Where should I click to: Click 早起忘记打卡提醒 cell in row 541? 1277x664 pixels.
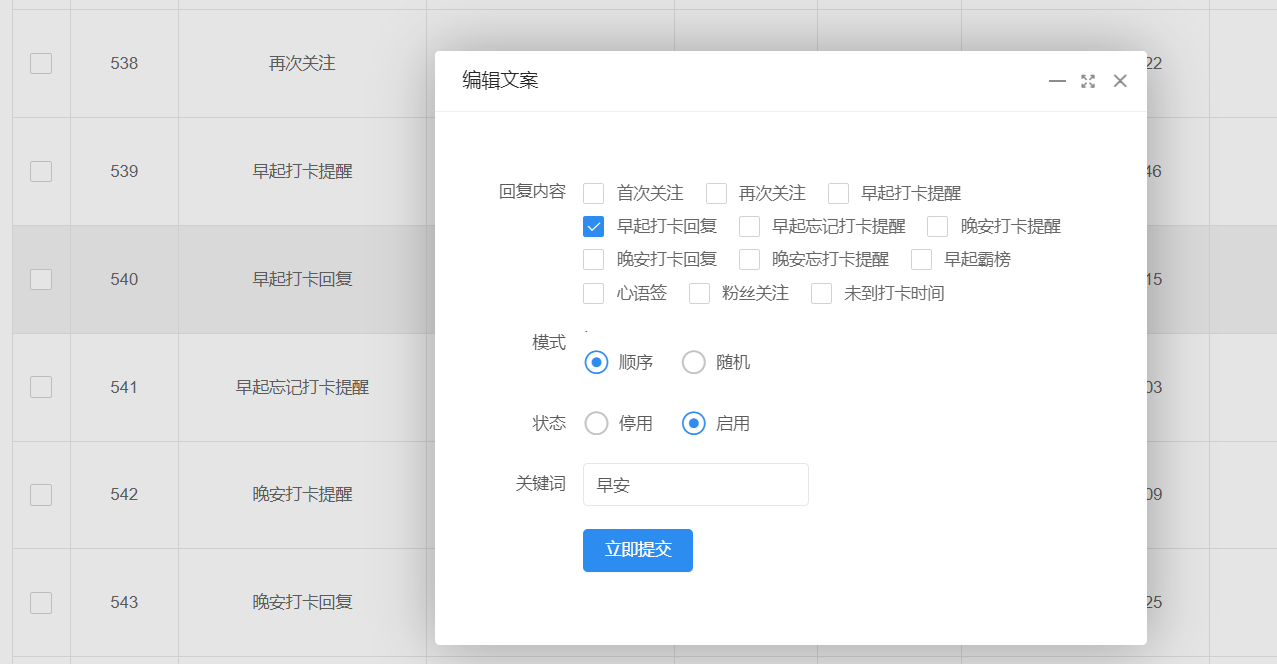[x=302, y=387]
